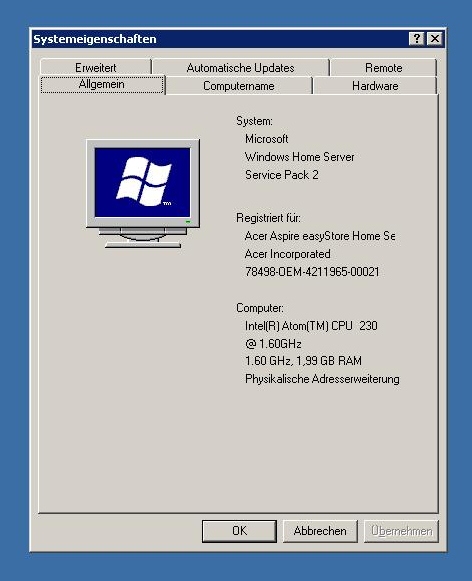Image resolution: width=472 pixels, height=581 pixels.
Task: Click the Physikalische Adresserweiterung text
Action: [322, 379]
